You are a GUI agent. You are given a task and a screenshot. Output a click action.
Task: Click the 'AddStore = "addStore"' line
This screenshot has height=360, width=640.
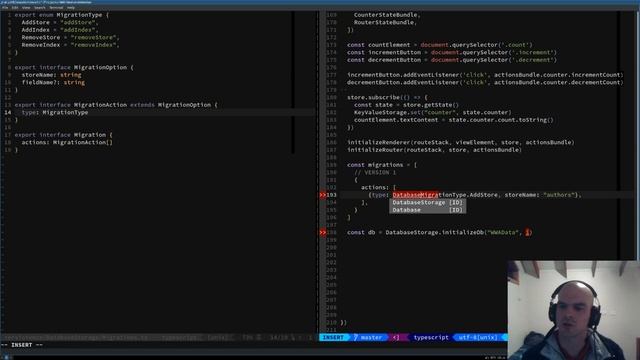click(60, 22)
